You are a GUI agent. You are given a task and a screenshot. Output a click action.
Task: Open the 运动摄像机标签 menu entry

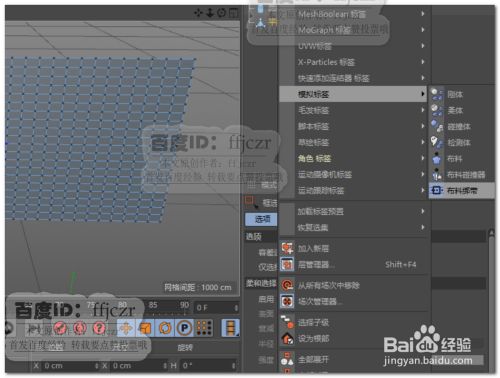point(353,174)
